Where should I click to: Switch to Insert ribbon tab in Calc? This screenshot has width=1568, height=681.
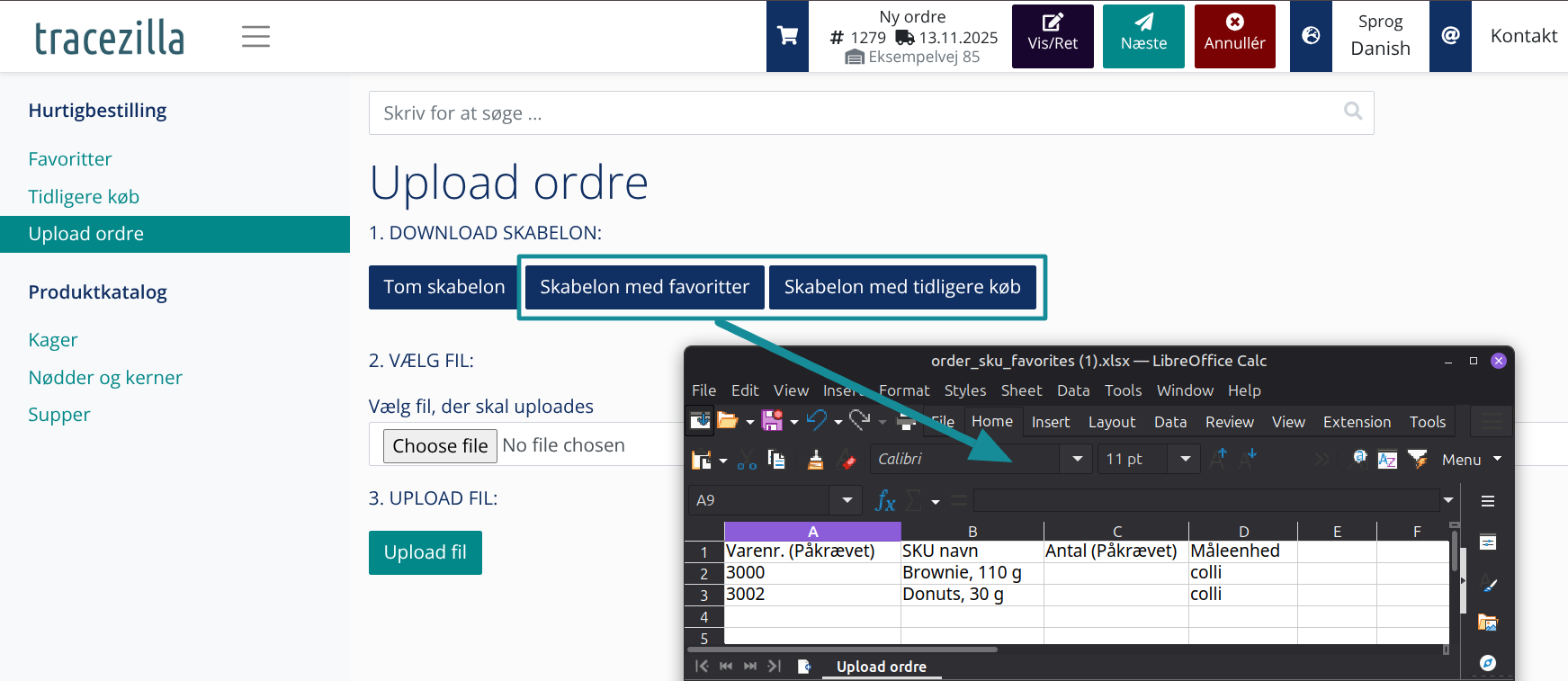tap(1051, 422)
